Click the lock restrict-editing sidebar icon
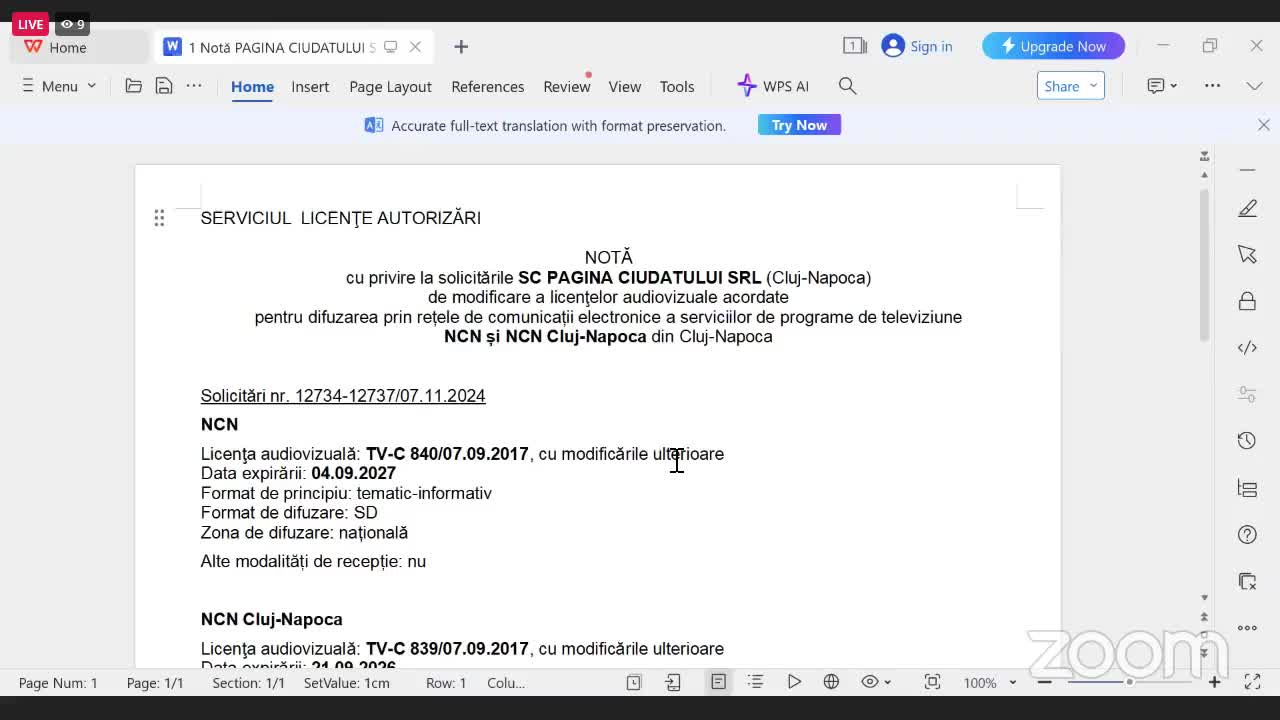The height and width of the screenshot is (720, 1280). click(1247, 301)
